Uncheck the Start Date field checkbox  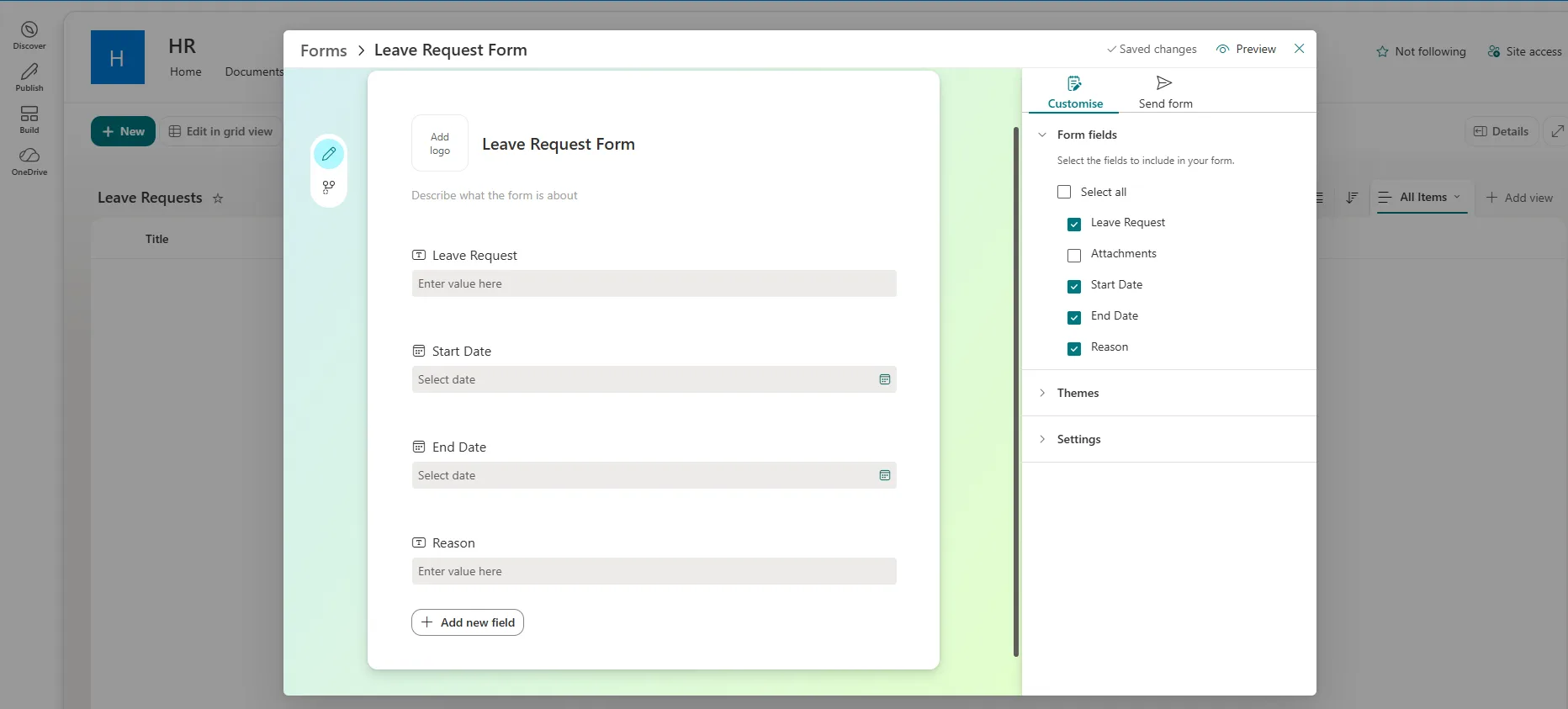[1074, 286]
